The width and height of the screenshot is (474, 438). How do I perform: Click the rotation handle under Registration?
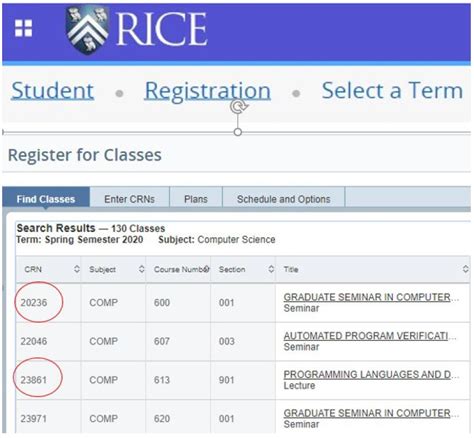[x=239, y=106]
